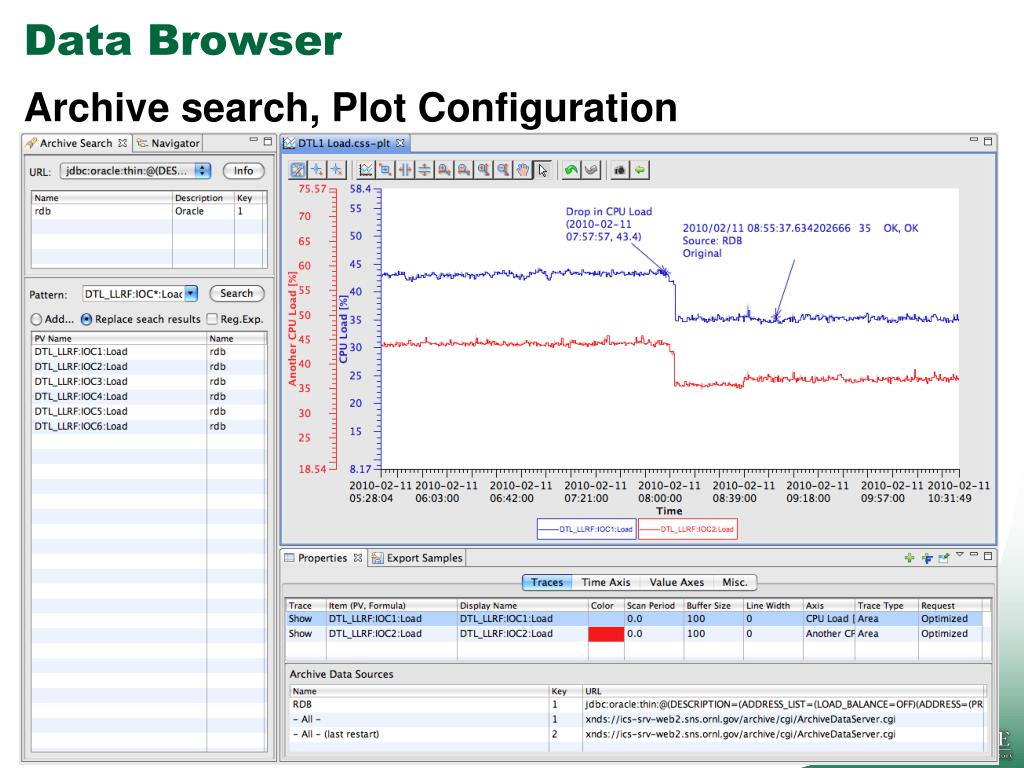Viewport: 1024px width, 768px height.
Task: Click the pencil-edit icon in Properties toolbar
Action: coord(944,558)
